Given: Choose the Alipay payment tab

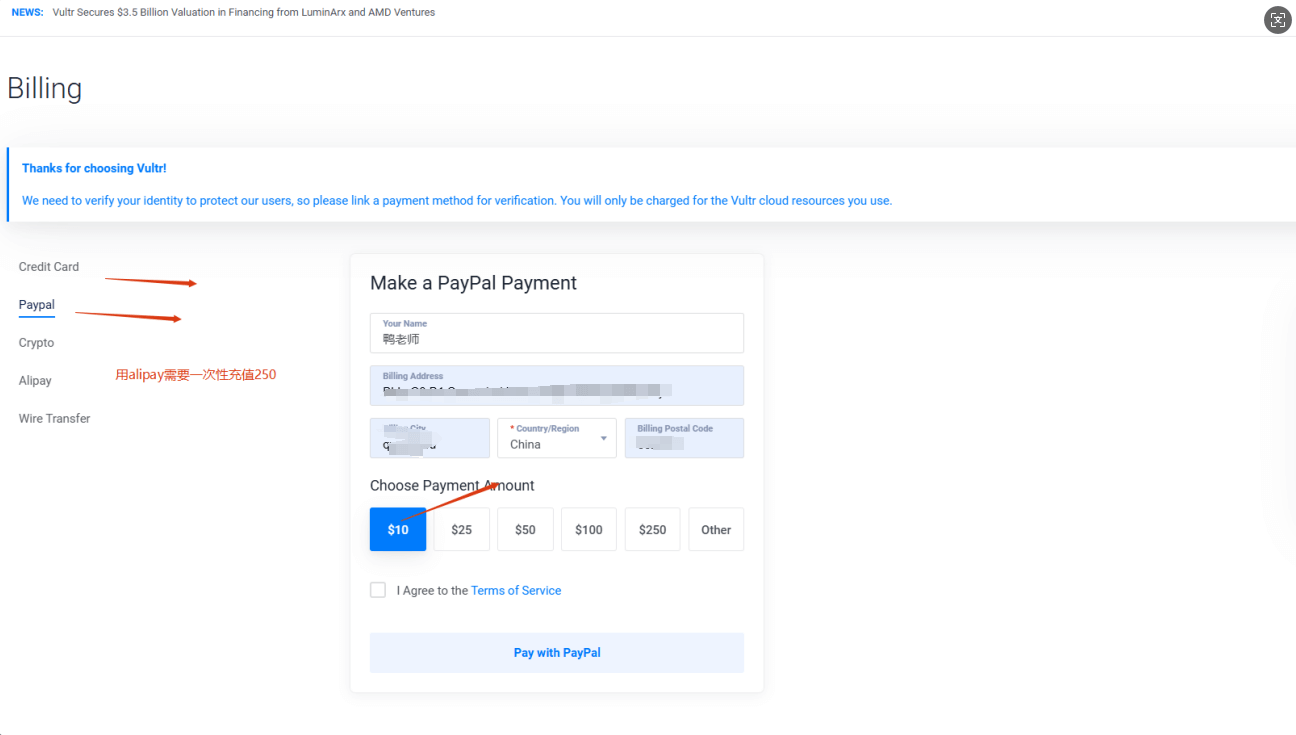Looking at the screenshot, I should [x=35, y=381].
